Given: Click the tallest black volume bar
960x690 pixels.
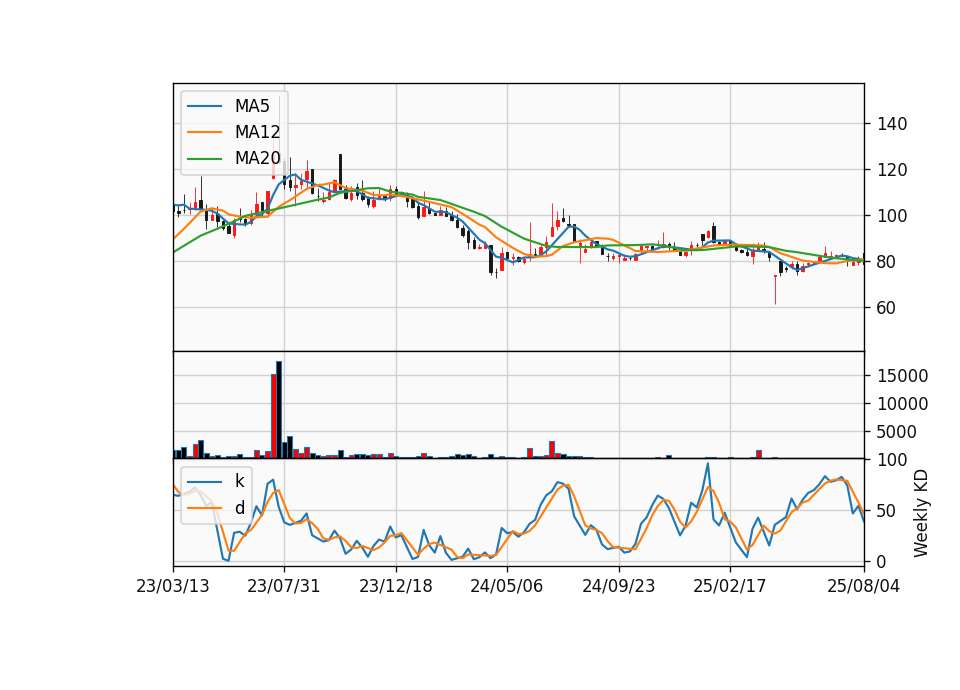Looking at the screenshot, I should (279, 410).
